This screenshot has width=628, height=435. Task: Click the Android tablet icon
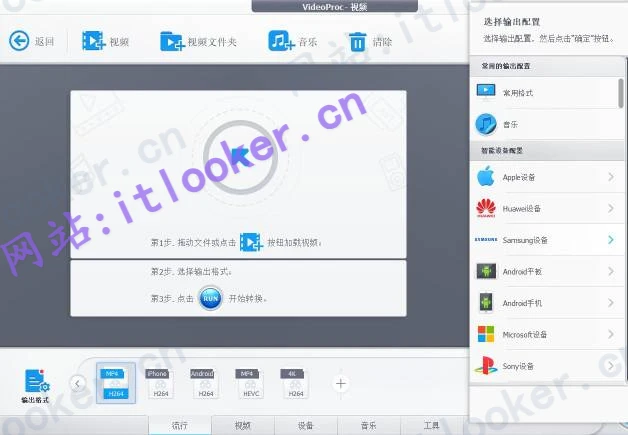coord(486,271)
